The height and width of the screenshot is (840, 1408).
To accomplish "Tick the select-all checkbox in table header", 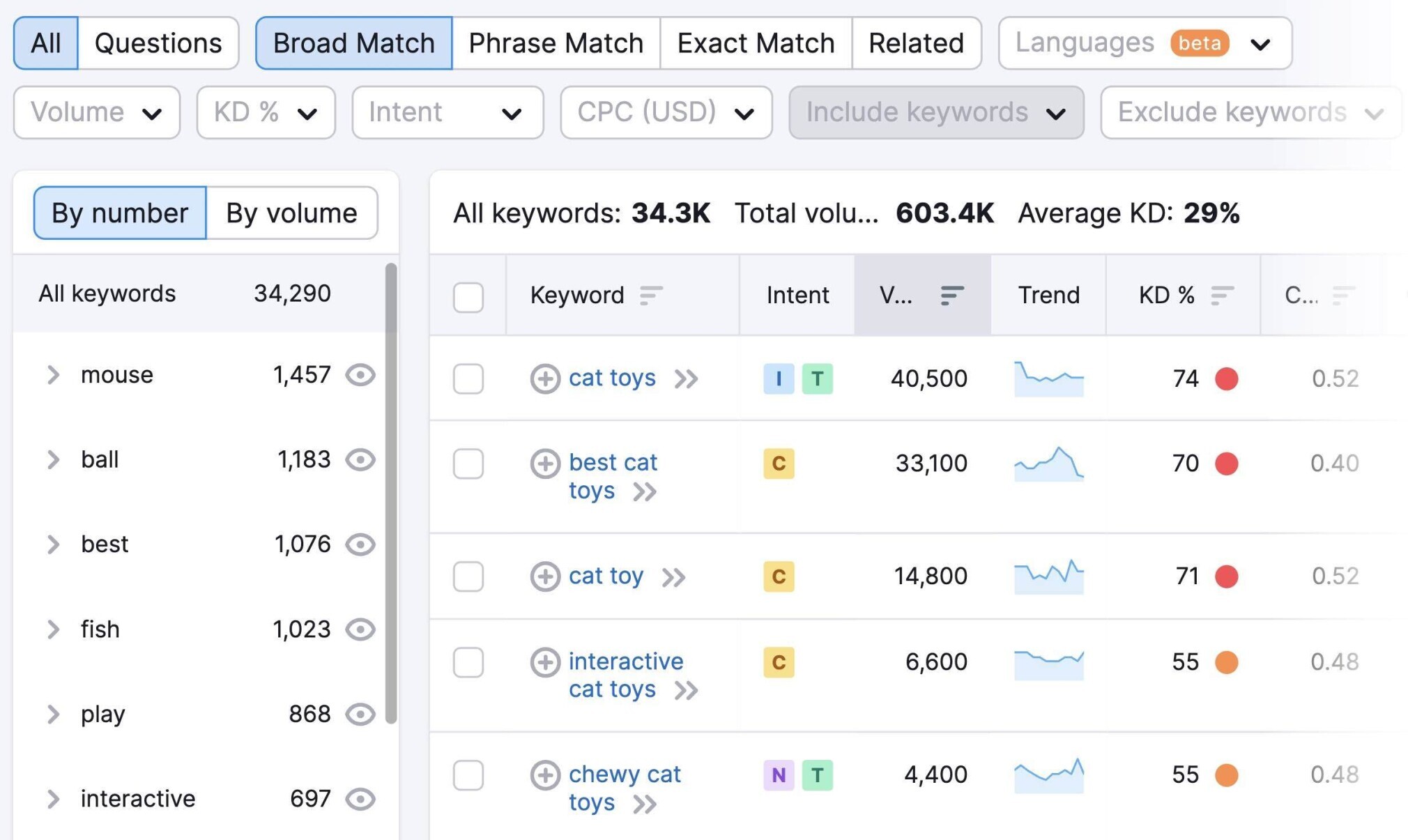I will click(468, 297).
